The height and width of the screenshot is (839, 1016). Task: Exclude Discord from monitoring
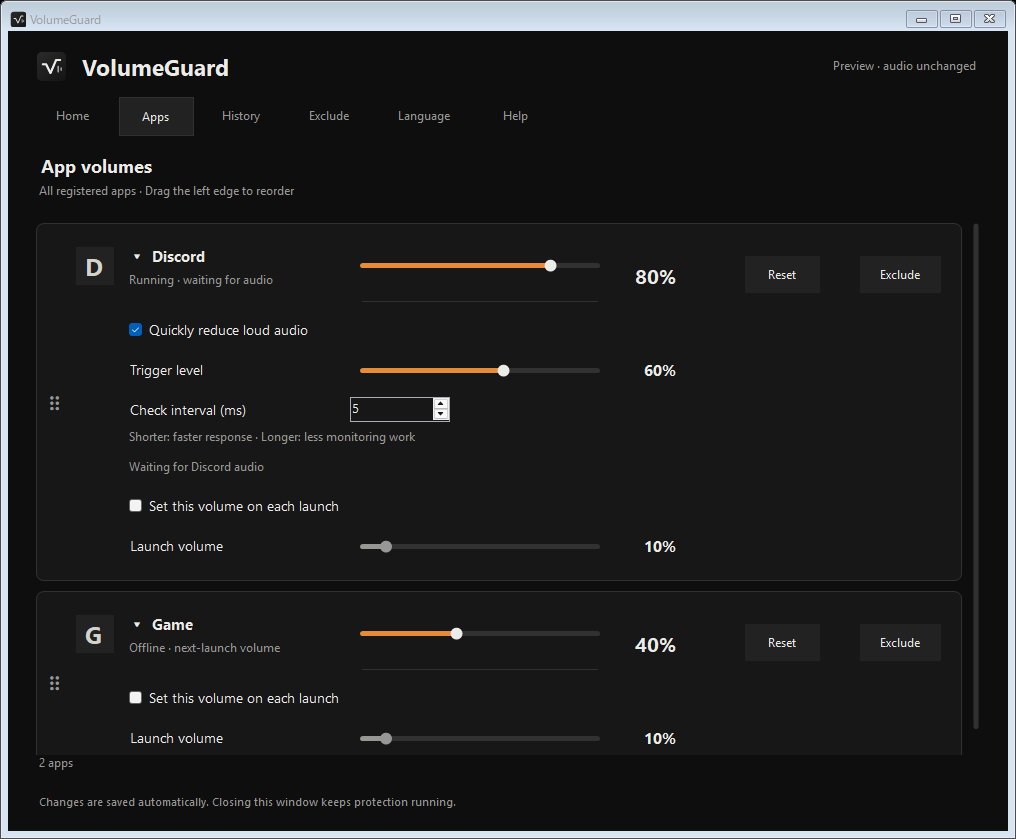click(900, 275)
